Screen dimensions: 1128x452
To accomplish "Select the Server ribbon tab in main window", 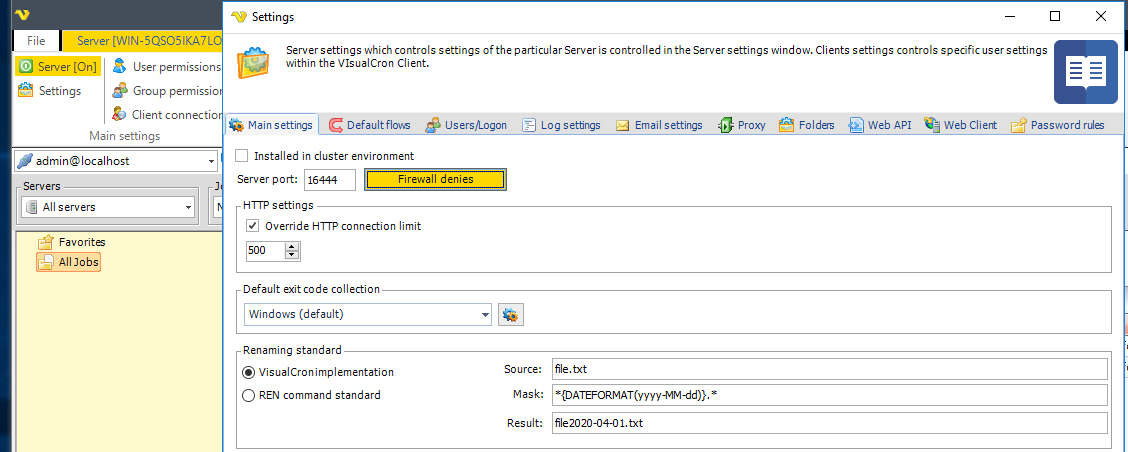I will (x=142, y=40).
